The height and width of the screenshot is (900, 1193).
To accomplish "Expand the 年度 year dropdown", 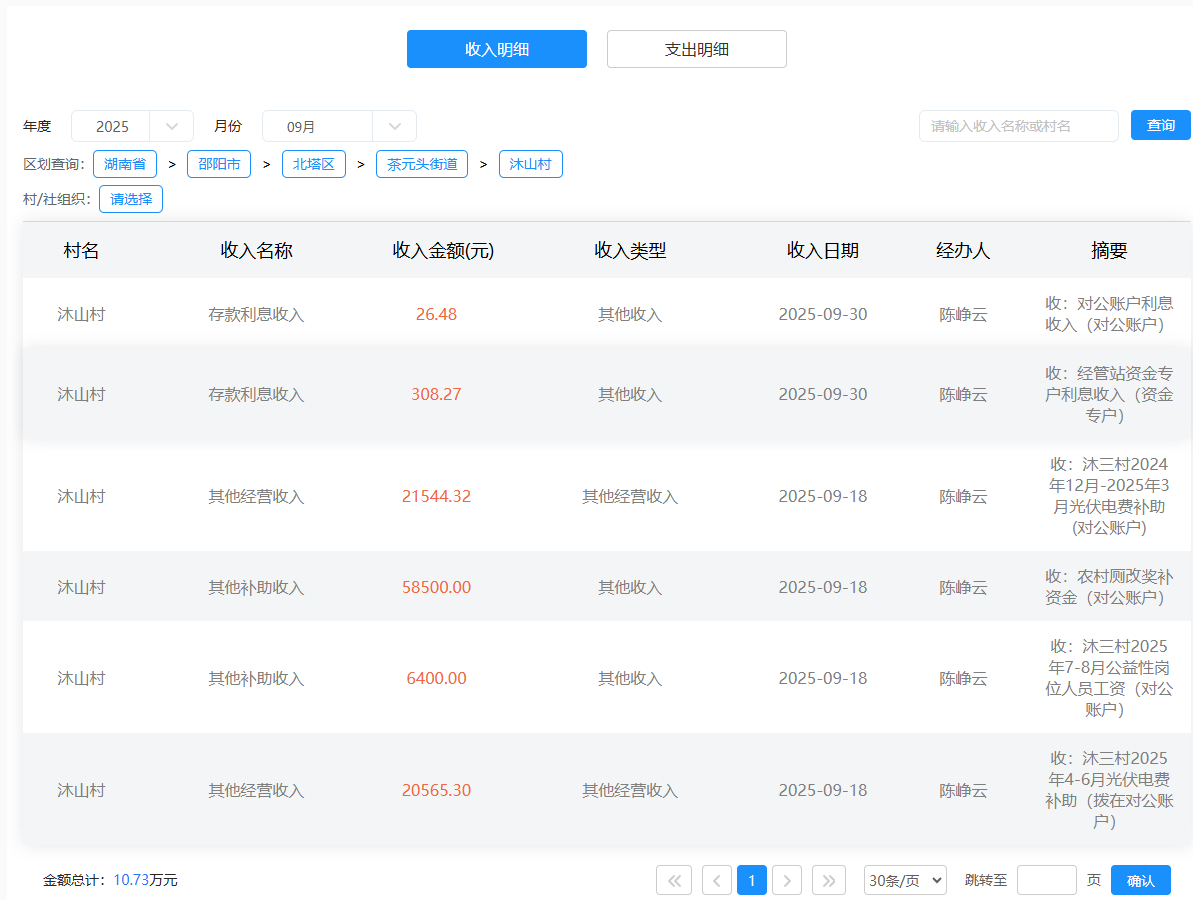I will 171,126.
